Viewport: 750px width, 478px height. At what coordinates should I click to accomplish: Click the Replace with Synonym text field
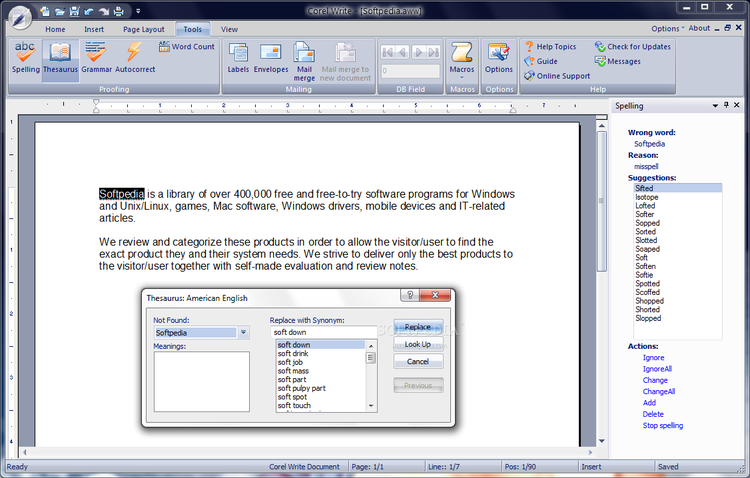point(323,332)
